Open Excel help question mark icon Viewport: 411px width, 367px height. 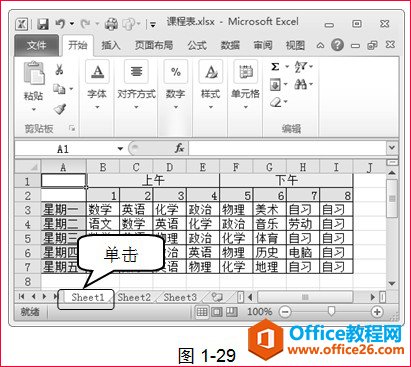coord(337,45)
